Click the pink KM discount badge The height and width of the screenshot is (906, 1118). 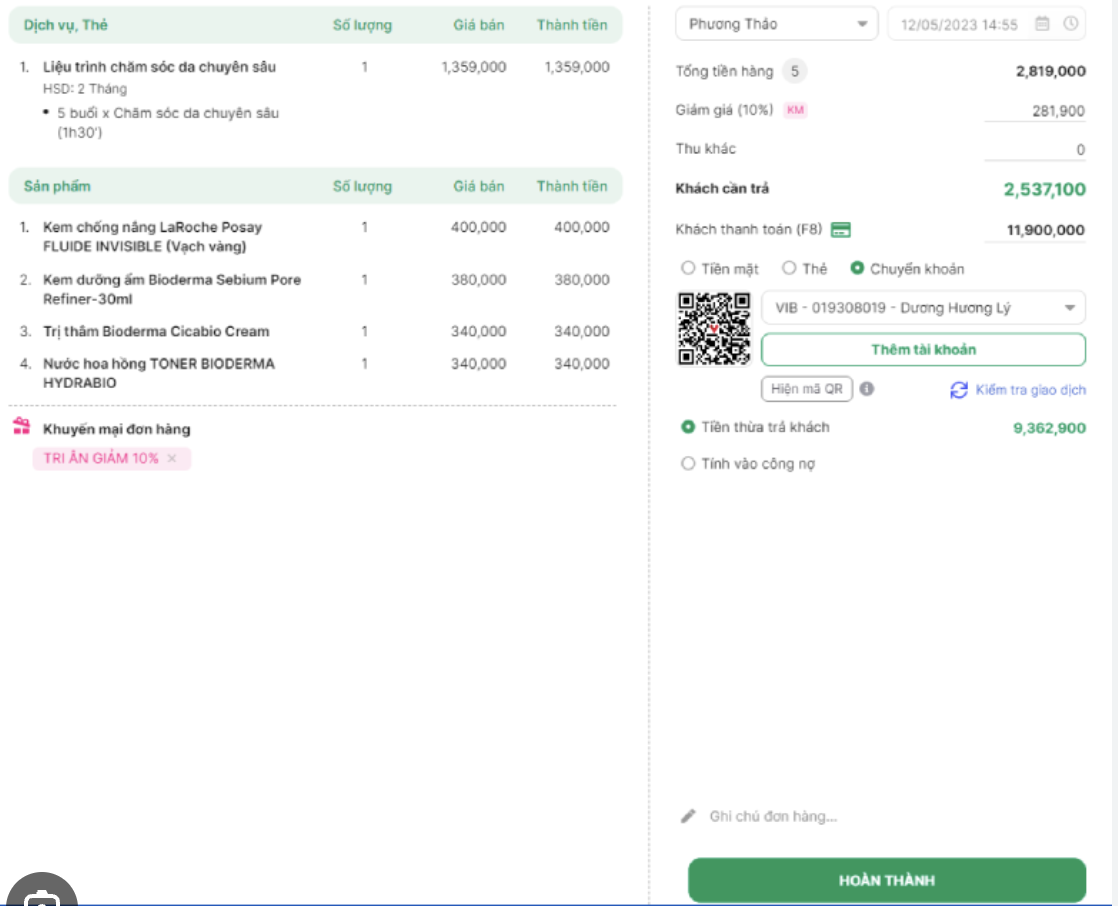(795, 110)
